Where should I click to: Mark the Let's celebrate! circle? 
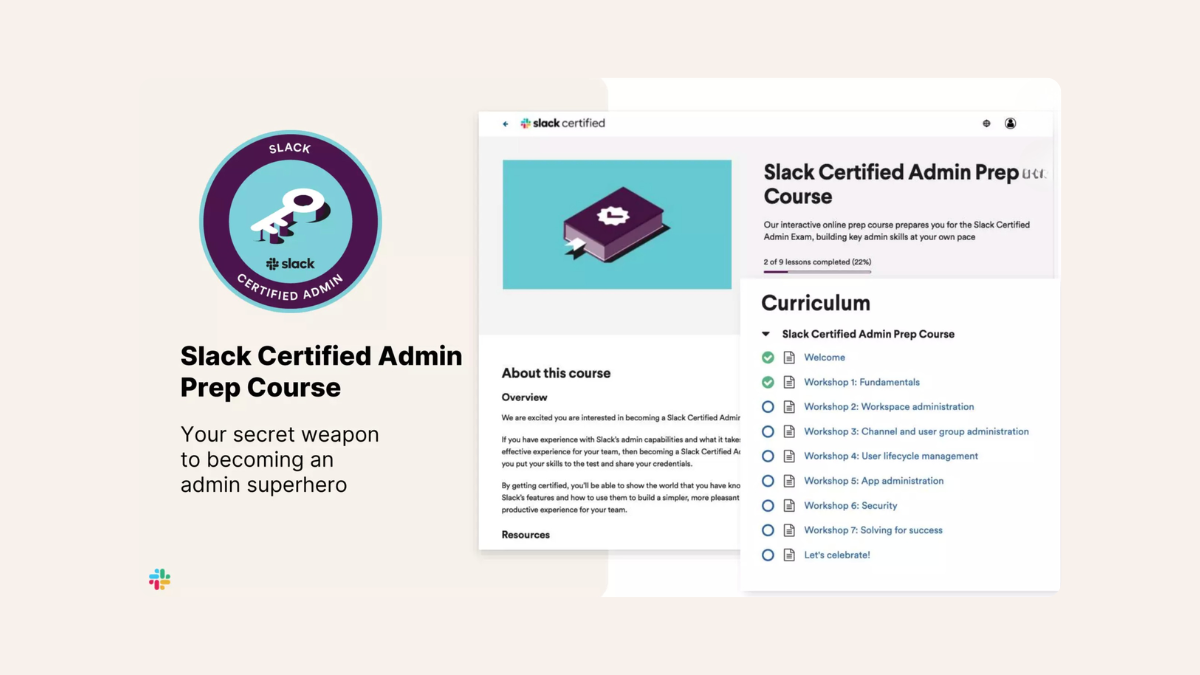tap(768, 555)
